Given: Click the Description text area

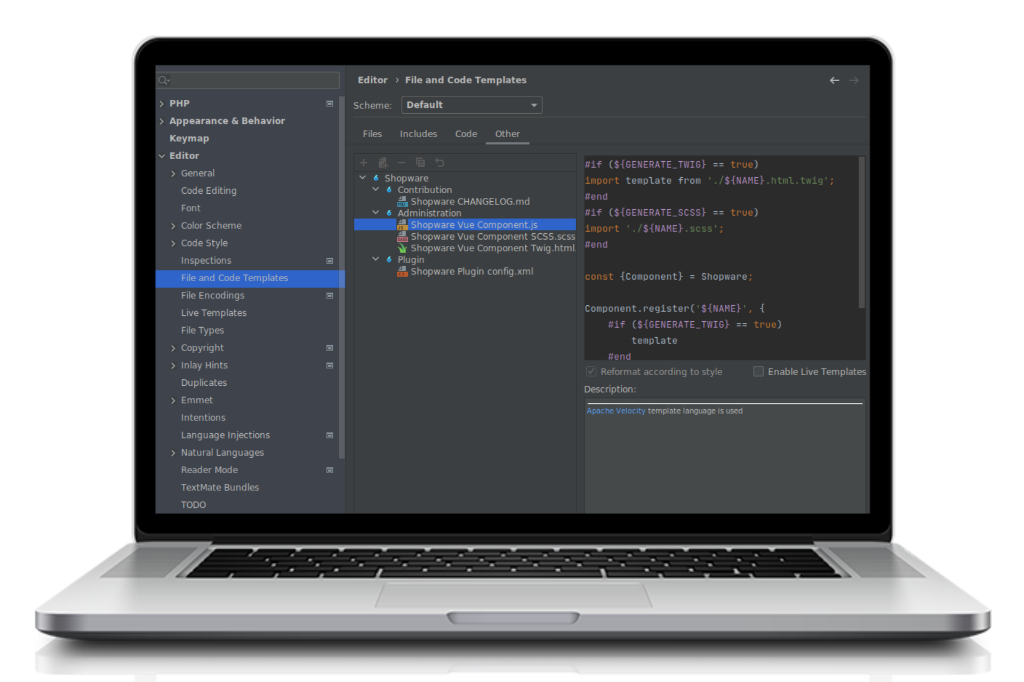Looking at the screenshot, I should pos(725,457).
